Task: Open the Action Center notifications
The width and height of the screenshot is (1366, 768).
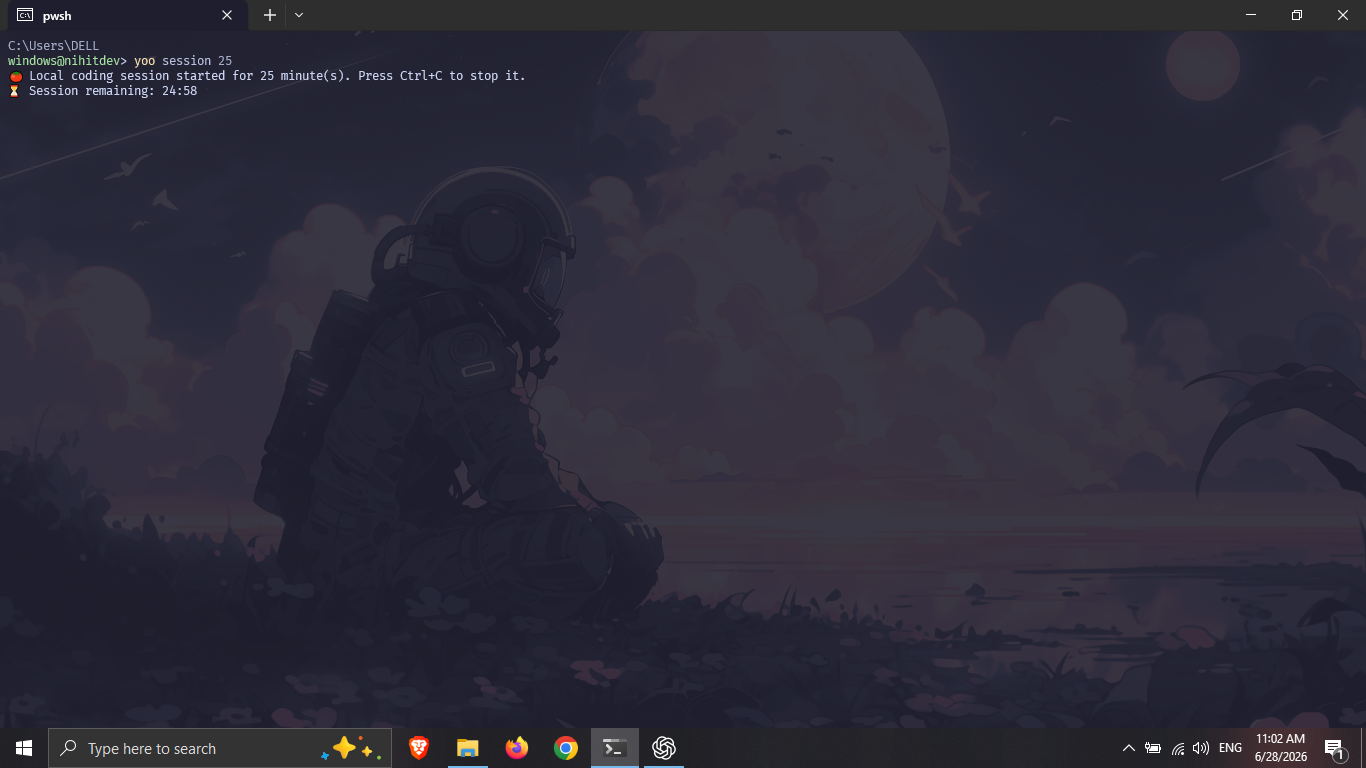Action: tap(1333, 749)
